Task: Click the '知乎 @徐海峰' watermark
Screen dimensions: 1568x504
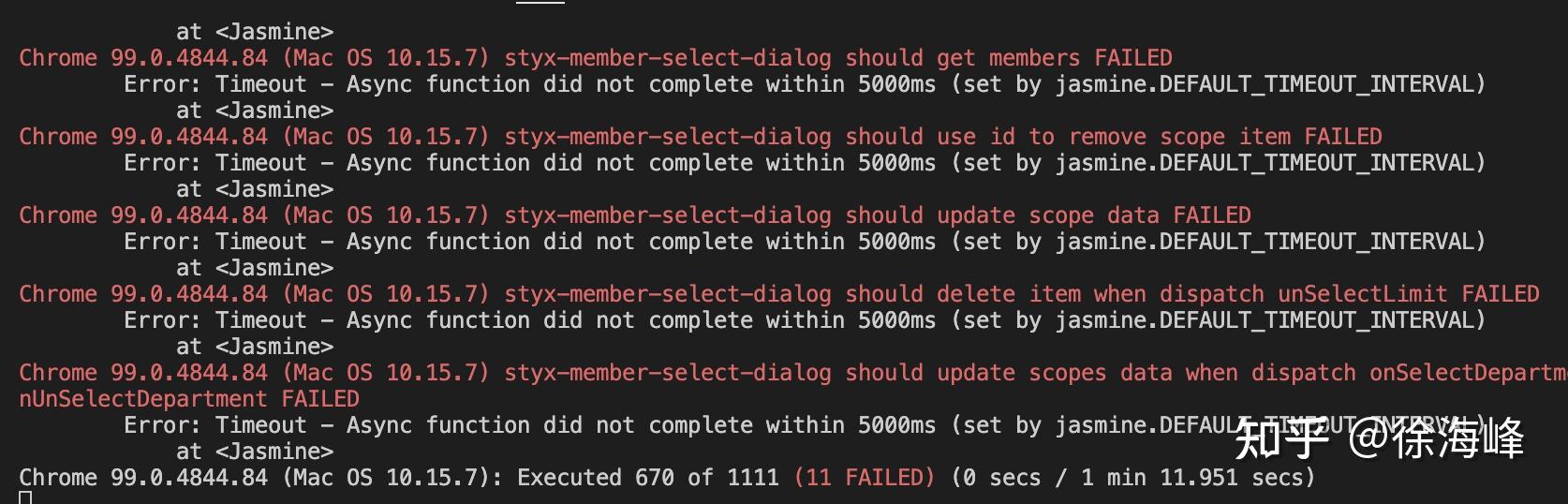Action: 1379,438
